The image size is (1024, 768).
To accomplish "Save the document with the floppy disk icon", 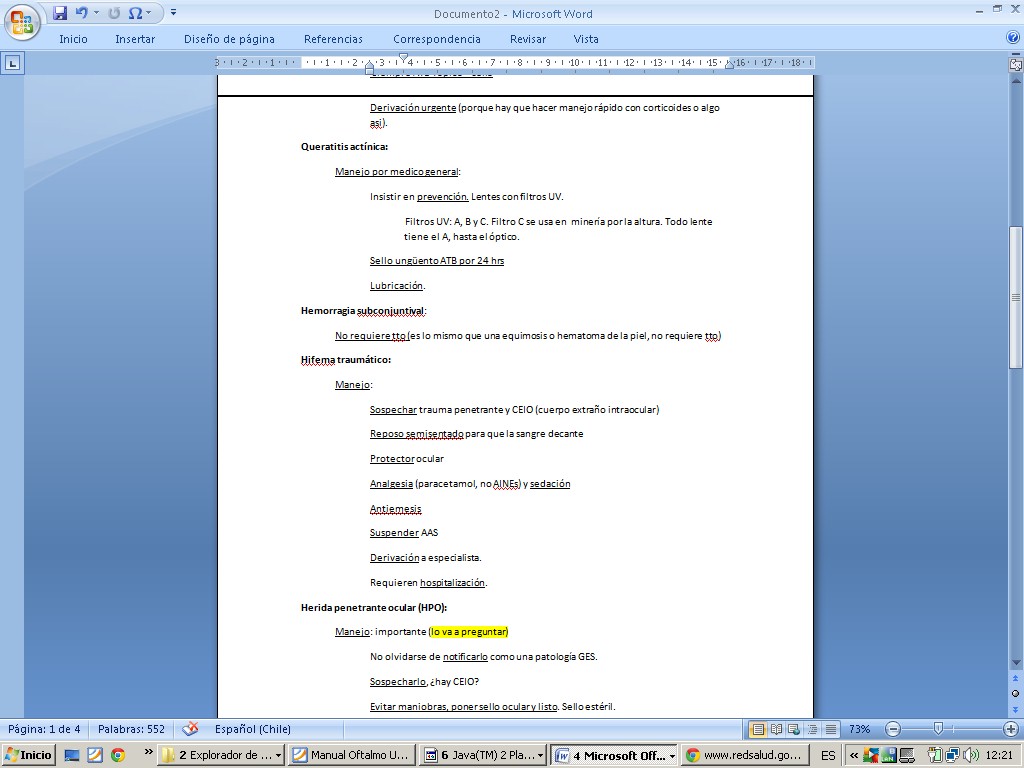I will (60, 13).
